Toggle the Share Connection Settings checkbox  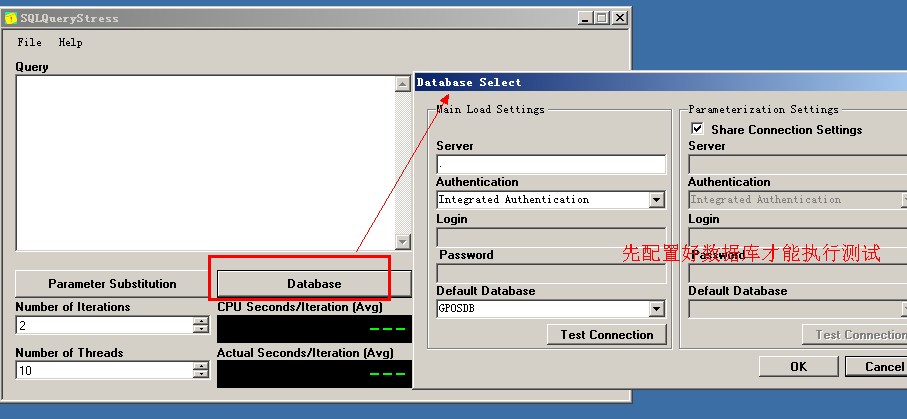pyautogui.click(x=698, y=128)
